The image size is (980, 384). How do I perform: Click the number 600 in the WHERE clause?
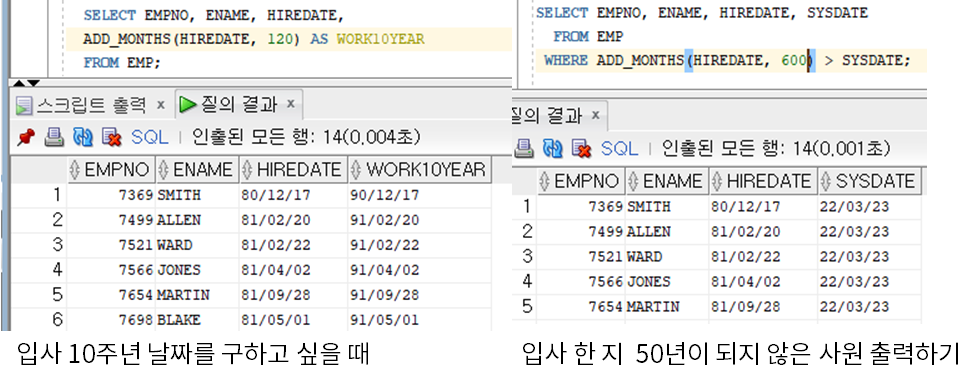tap(794, 61)
